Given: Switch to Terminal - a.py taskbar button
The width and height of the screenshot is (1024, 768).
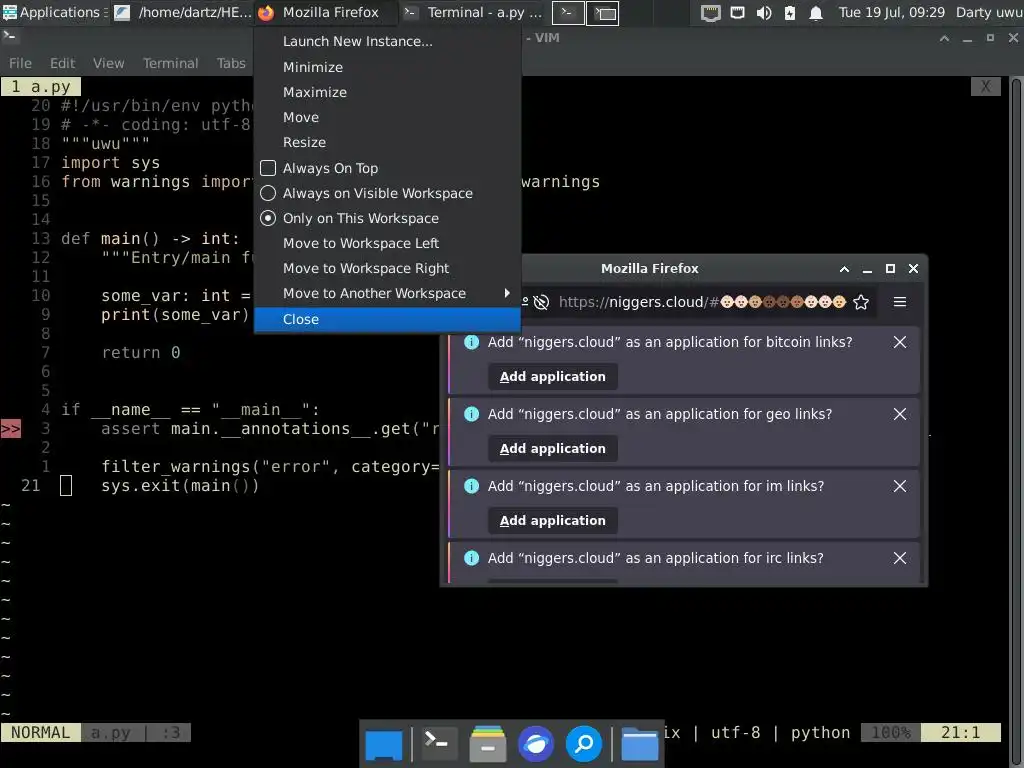Looking at the screenshot, I should coord(473,12).
